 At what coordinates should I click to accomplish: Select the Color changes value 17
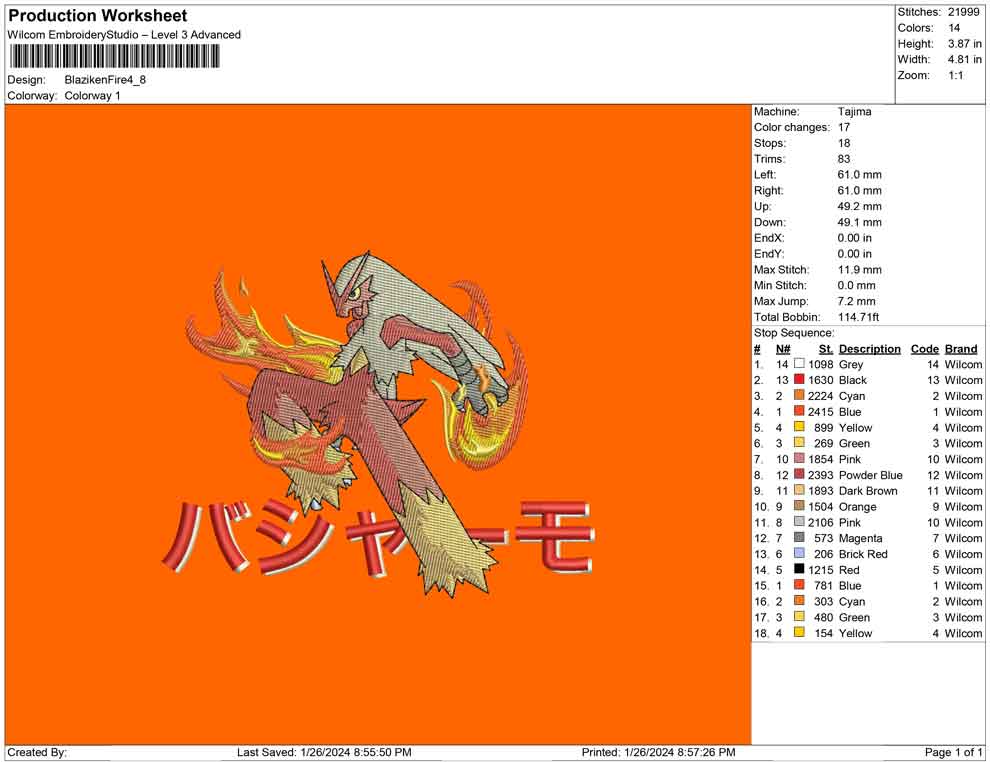click(x=844, y=127)
